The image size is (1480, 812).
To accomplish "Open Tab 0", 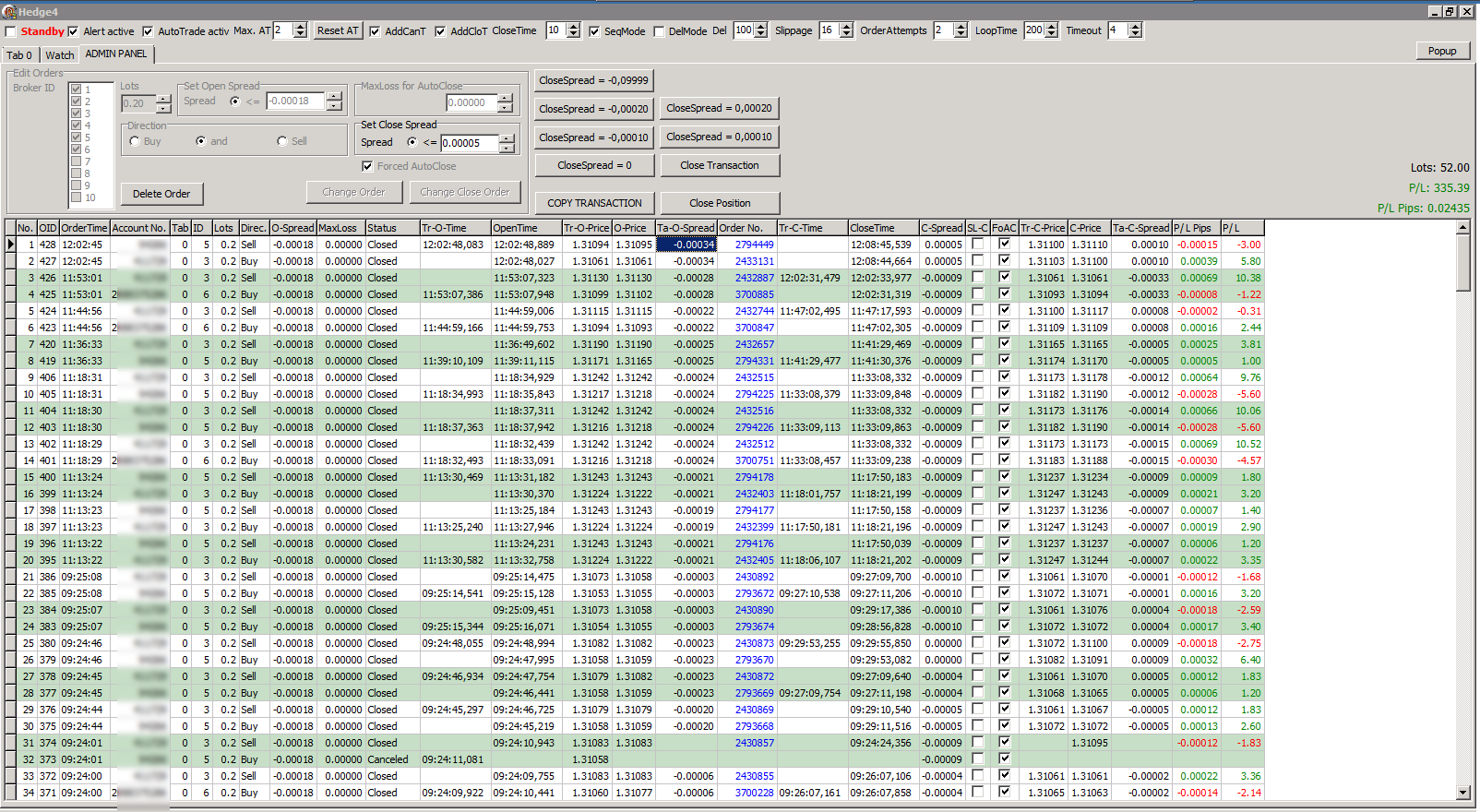I will point(19,55).
